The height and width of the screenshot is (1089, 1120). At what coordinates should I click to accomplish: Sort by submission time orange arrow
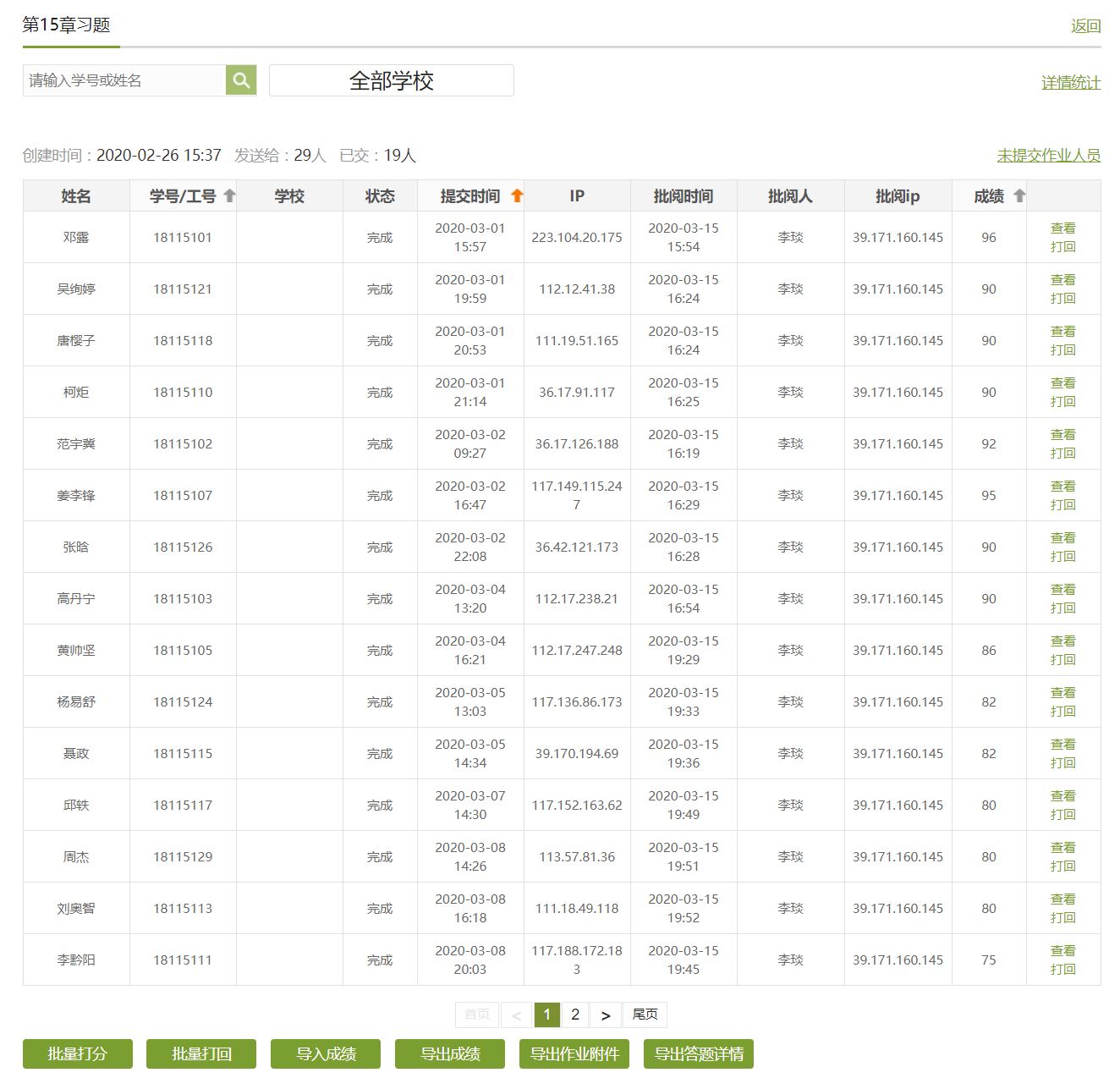517,195
